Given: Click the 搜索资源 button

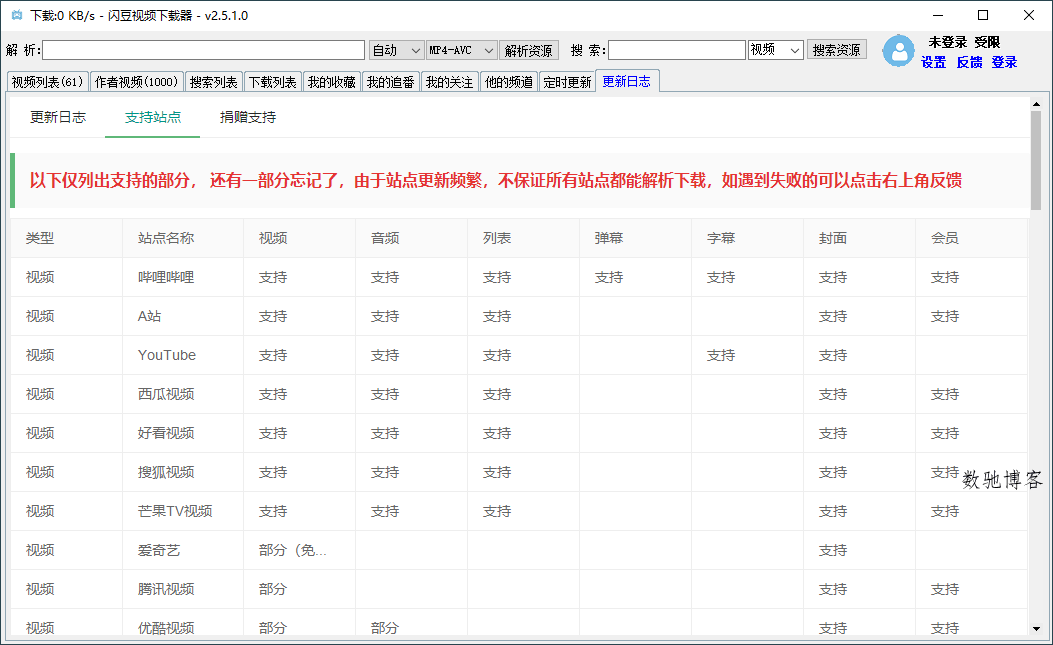Looking at the screenshot, I should point(836,50).
